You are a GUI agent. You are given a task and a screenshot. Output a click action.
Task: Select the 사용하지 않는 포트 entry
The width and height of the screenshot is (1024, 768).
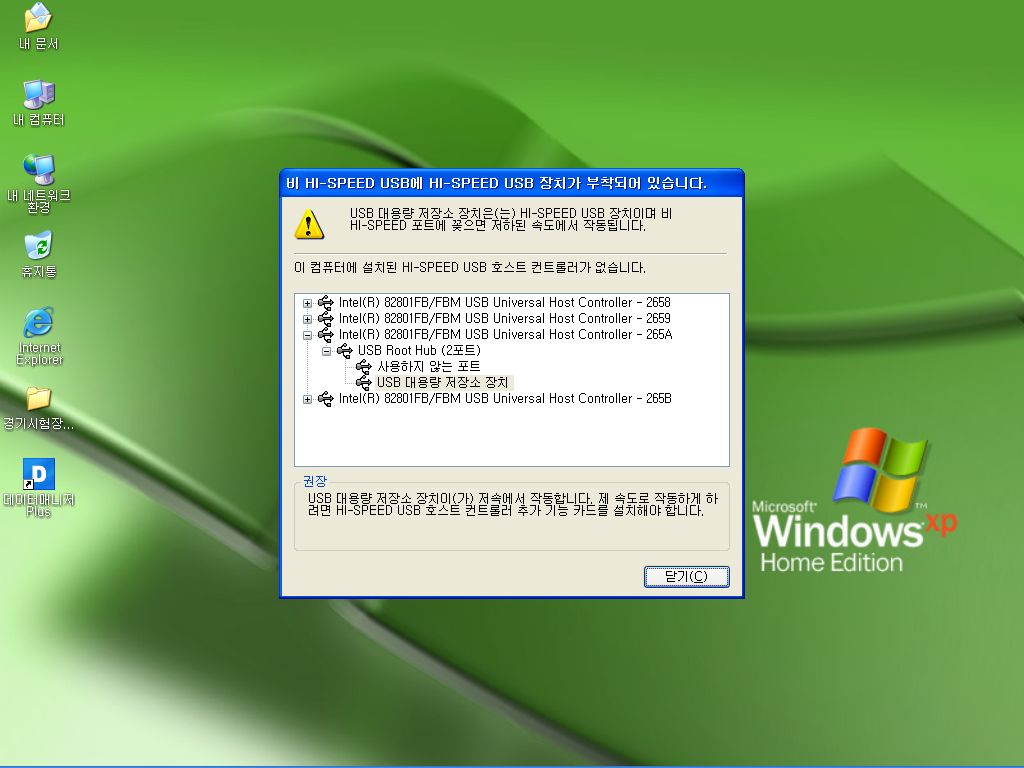(428, 366)
